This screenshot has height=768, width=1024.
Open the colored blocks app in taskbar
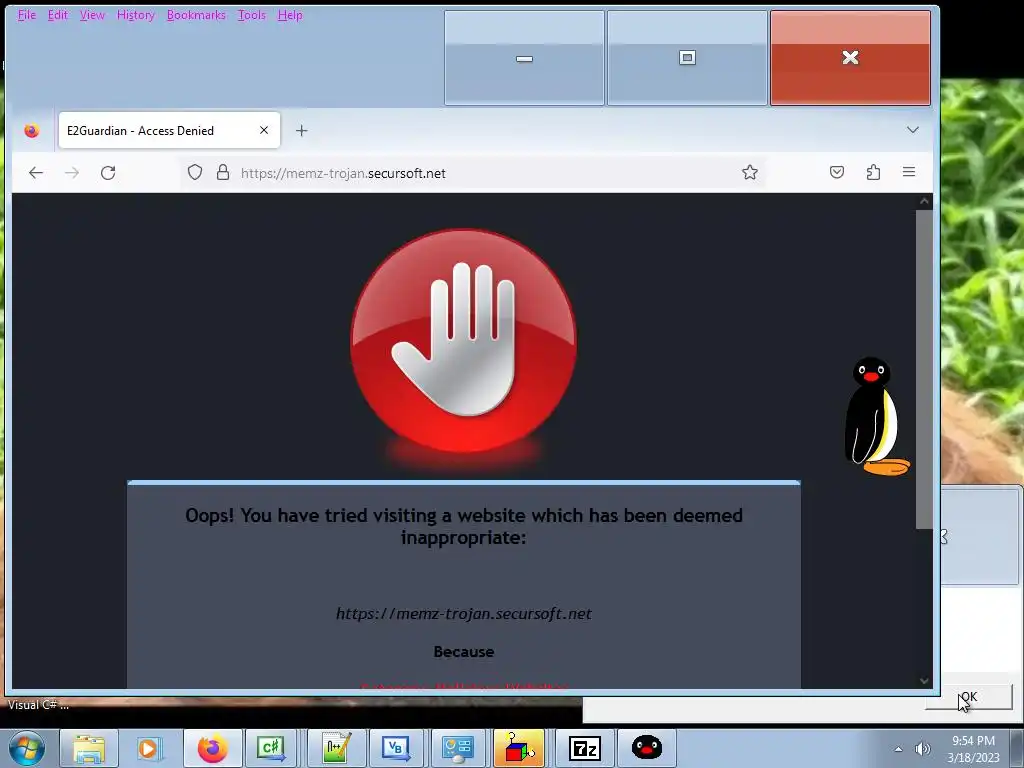point(519,748)
